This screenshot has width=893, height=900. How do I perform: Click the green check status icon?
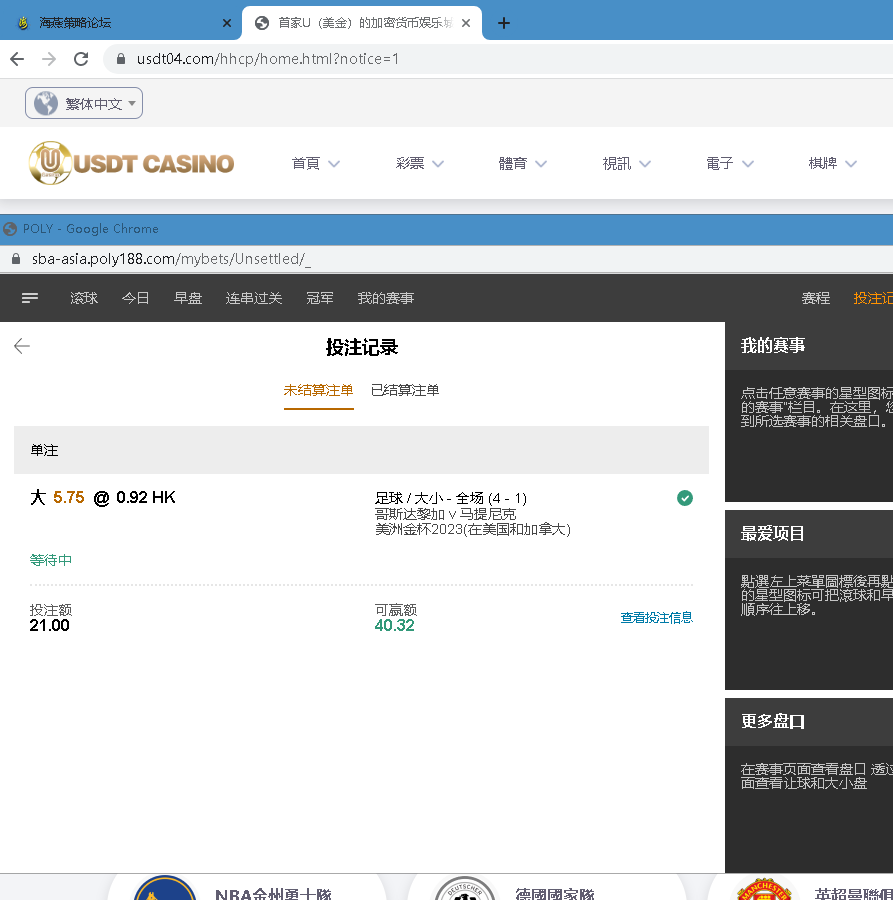(x=685, y=498)
